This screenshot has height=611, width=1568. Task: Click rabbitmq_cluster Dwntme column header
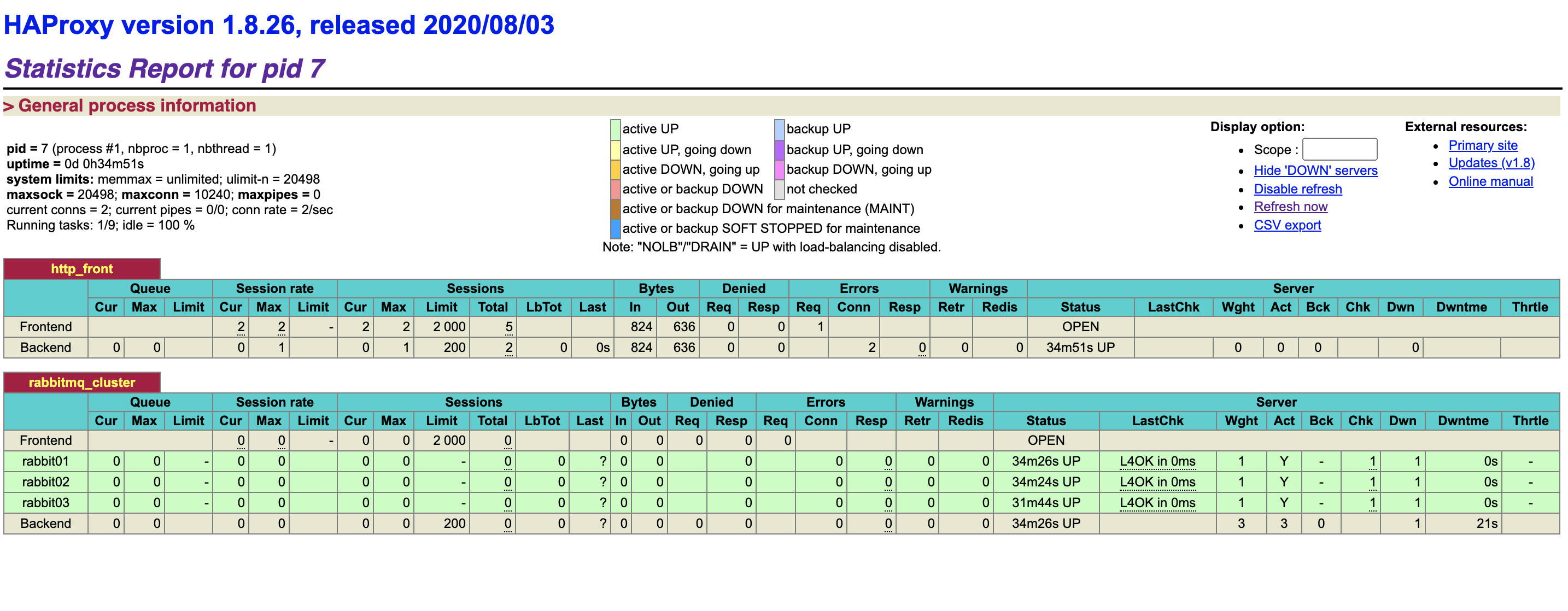(1462, 421)
